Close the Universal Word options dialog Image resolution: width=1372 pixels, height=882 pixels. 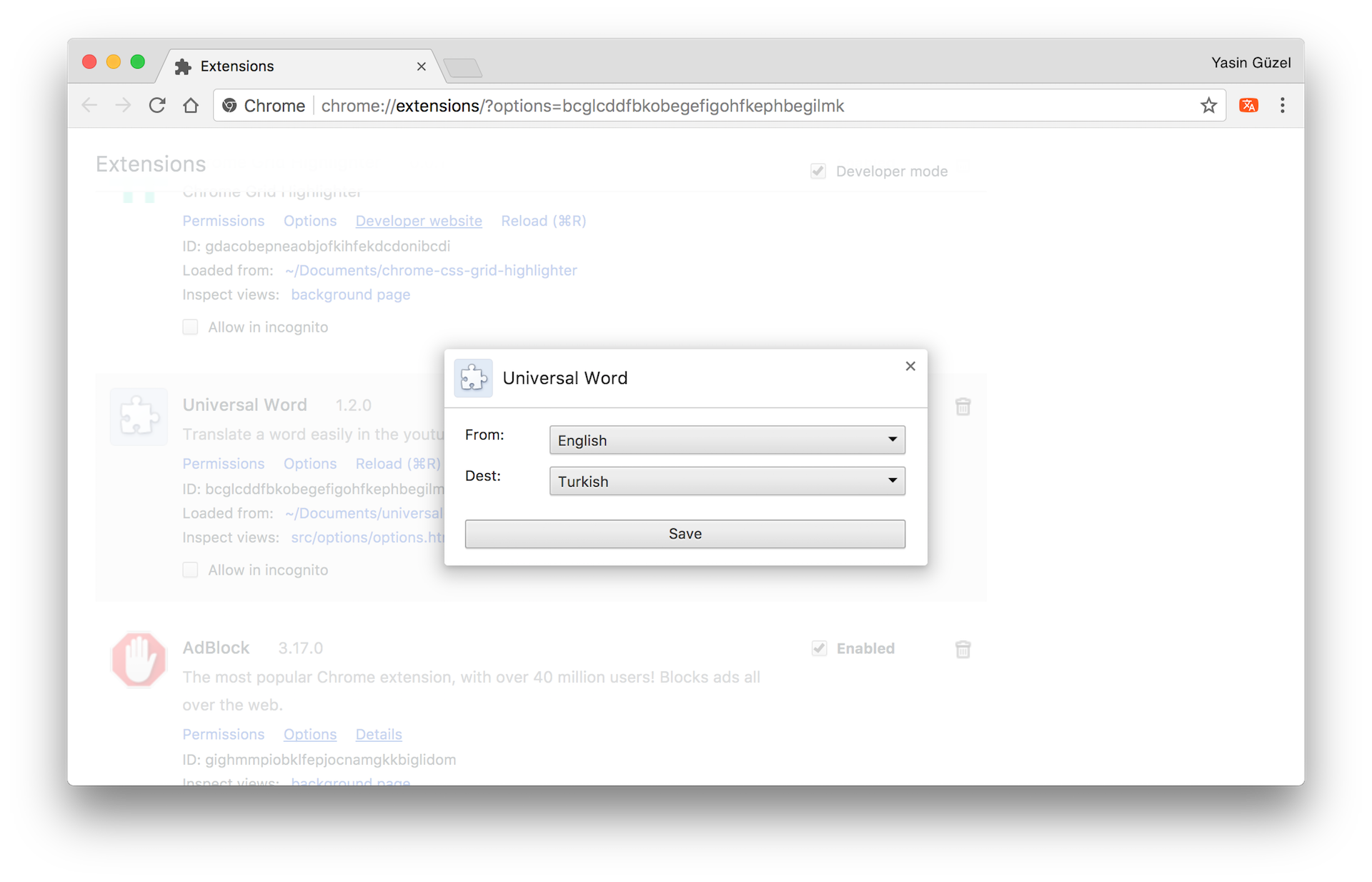[x=910, y=366]
